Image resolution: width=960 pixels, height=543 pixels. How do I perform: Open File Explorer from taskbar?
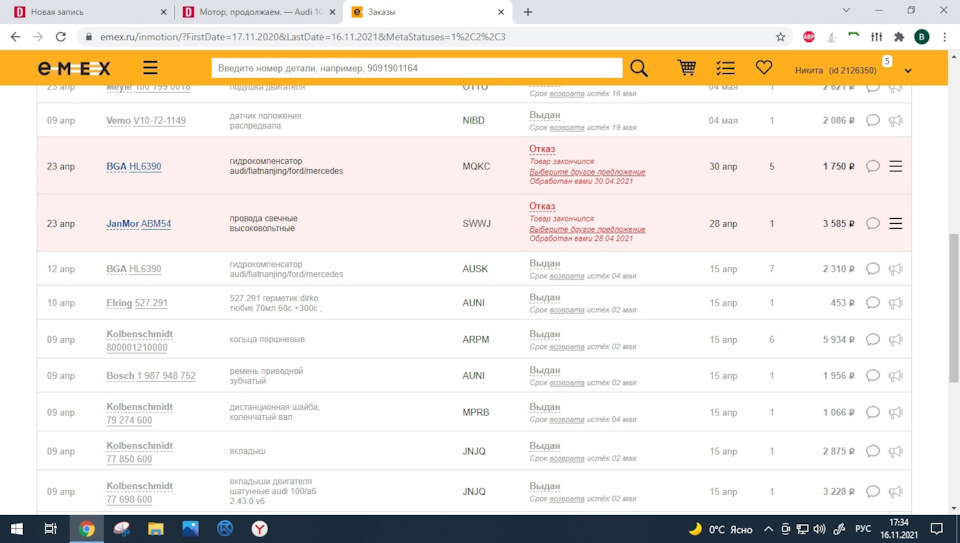point(156,529)
